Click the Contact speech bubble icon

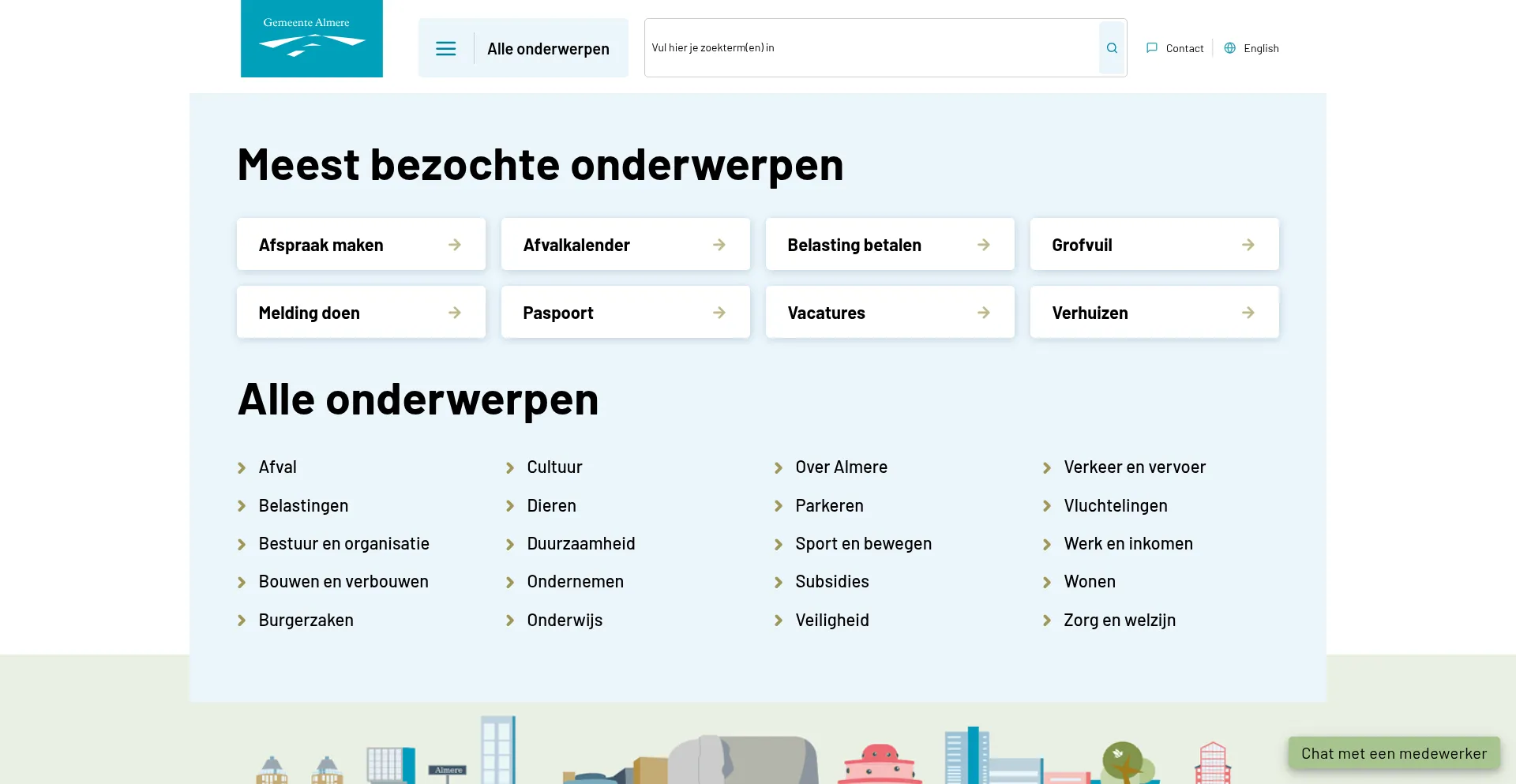(1152, 48)
